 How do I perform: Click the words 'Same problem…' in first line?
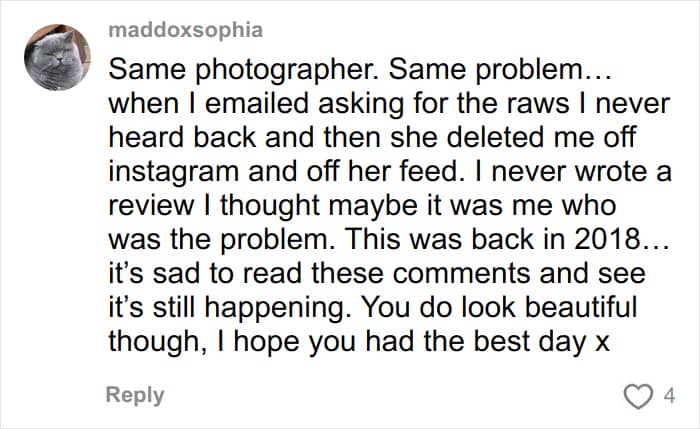click(500, 70)
